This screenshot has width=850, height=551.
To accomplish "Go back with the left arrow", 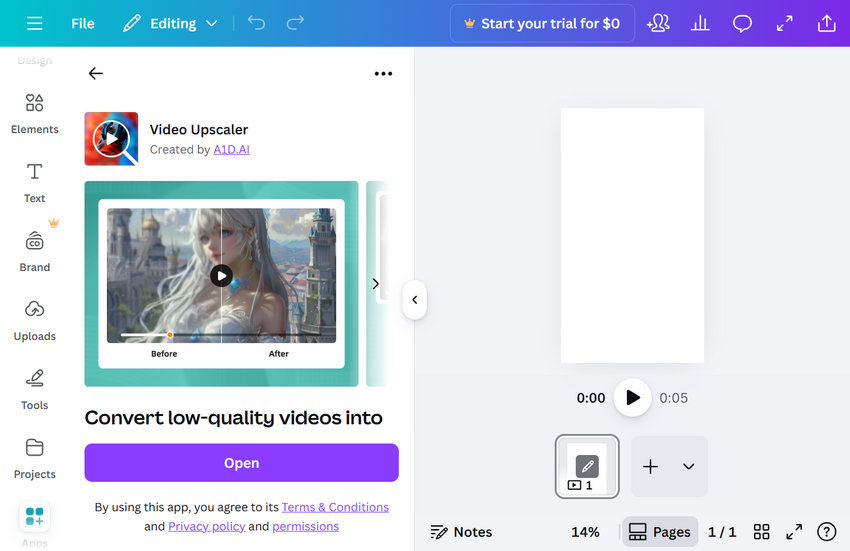I will (95, 73).
